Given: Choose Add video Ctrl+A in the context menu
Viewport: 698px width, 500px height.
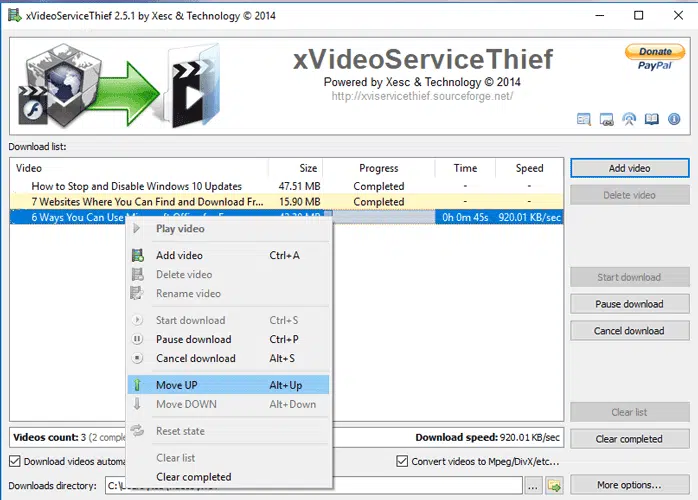Looking at the screenshot, I should (x=228, y=256).
